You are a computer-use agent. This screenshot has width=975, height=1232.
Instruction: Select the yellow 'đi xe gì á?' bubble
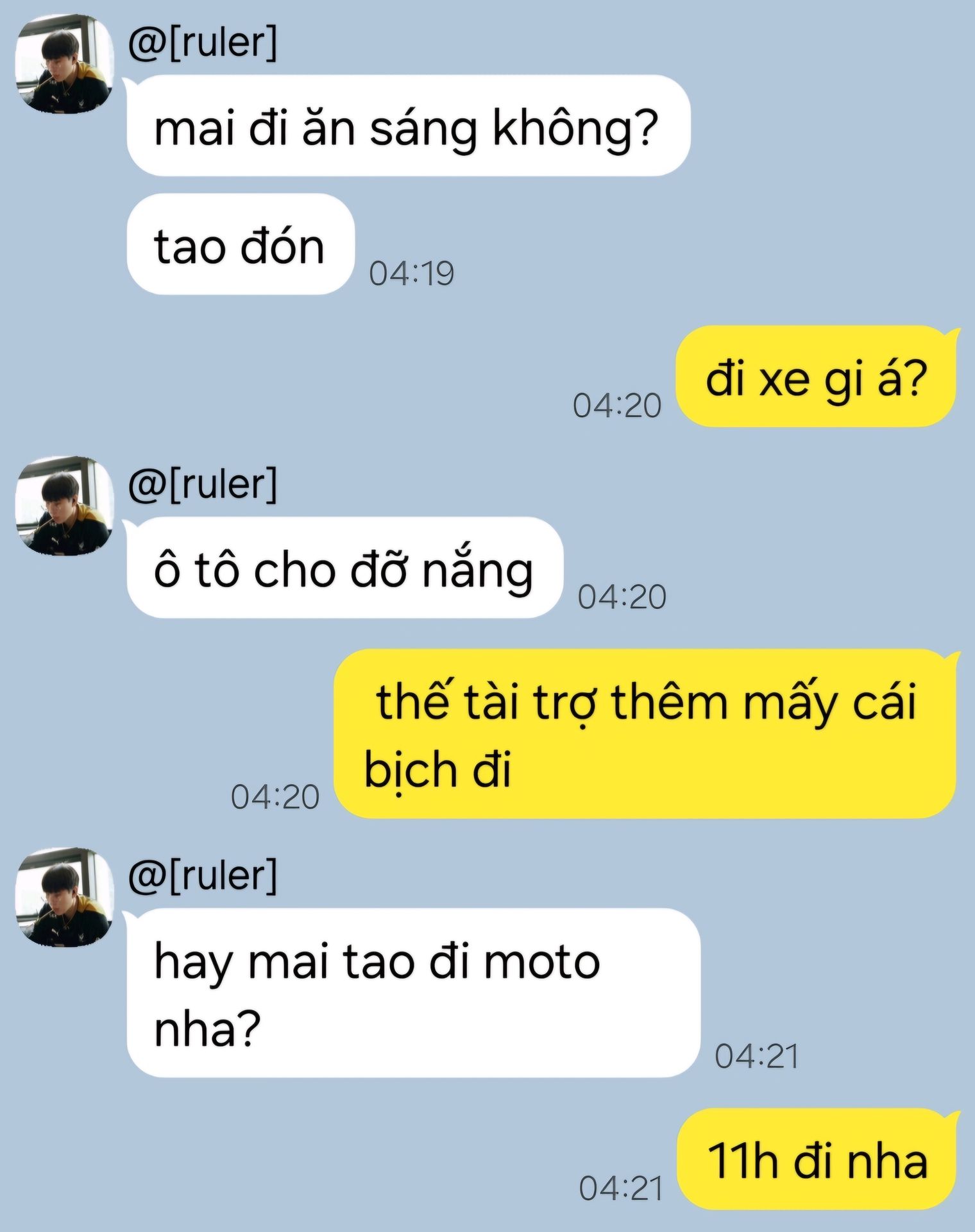(x=817, y=376)
